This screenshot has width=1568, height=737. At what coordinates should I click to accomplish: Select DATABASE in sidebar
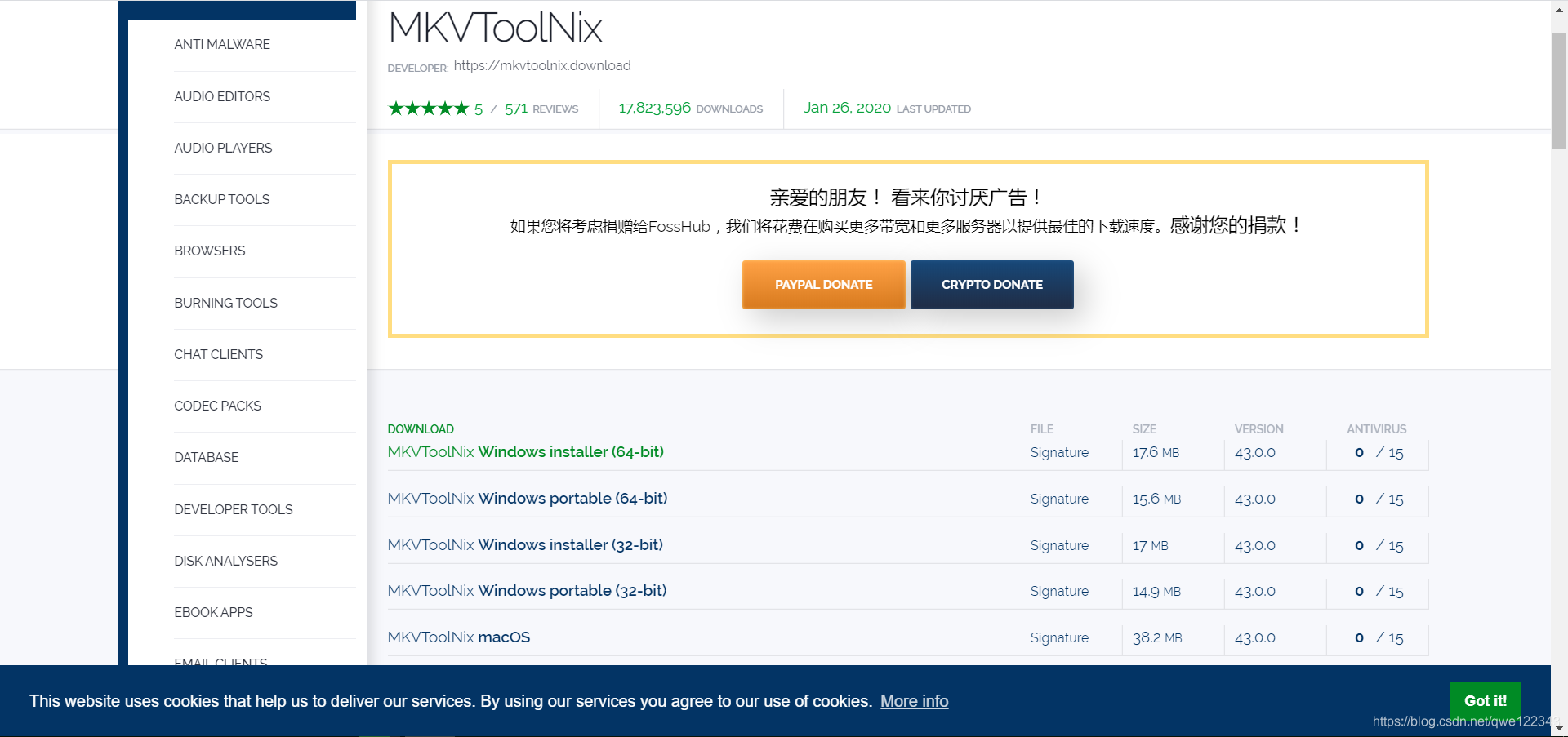(x=206, y=457)
